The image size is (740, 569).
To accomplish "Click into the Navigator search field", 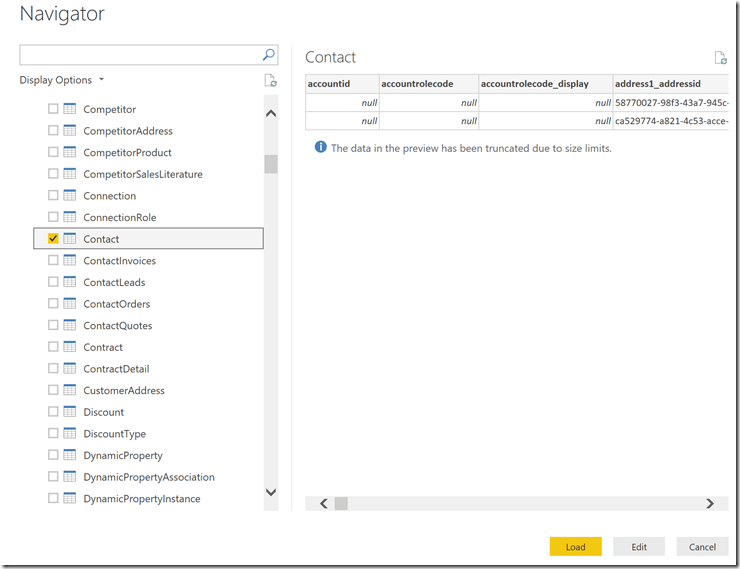I will [x=138, y=55].
